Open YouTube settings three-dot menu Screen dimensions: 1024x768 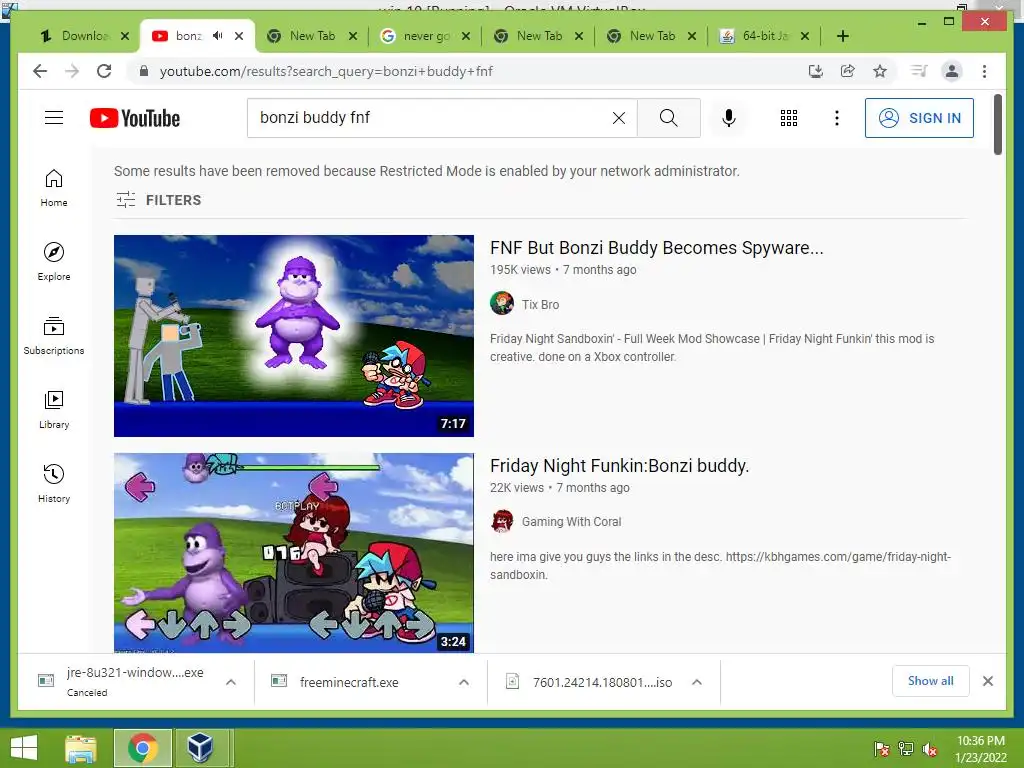pyautogui.click(x=837, y=118)
